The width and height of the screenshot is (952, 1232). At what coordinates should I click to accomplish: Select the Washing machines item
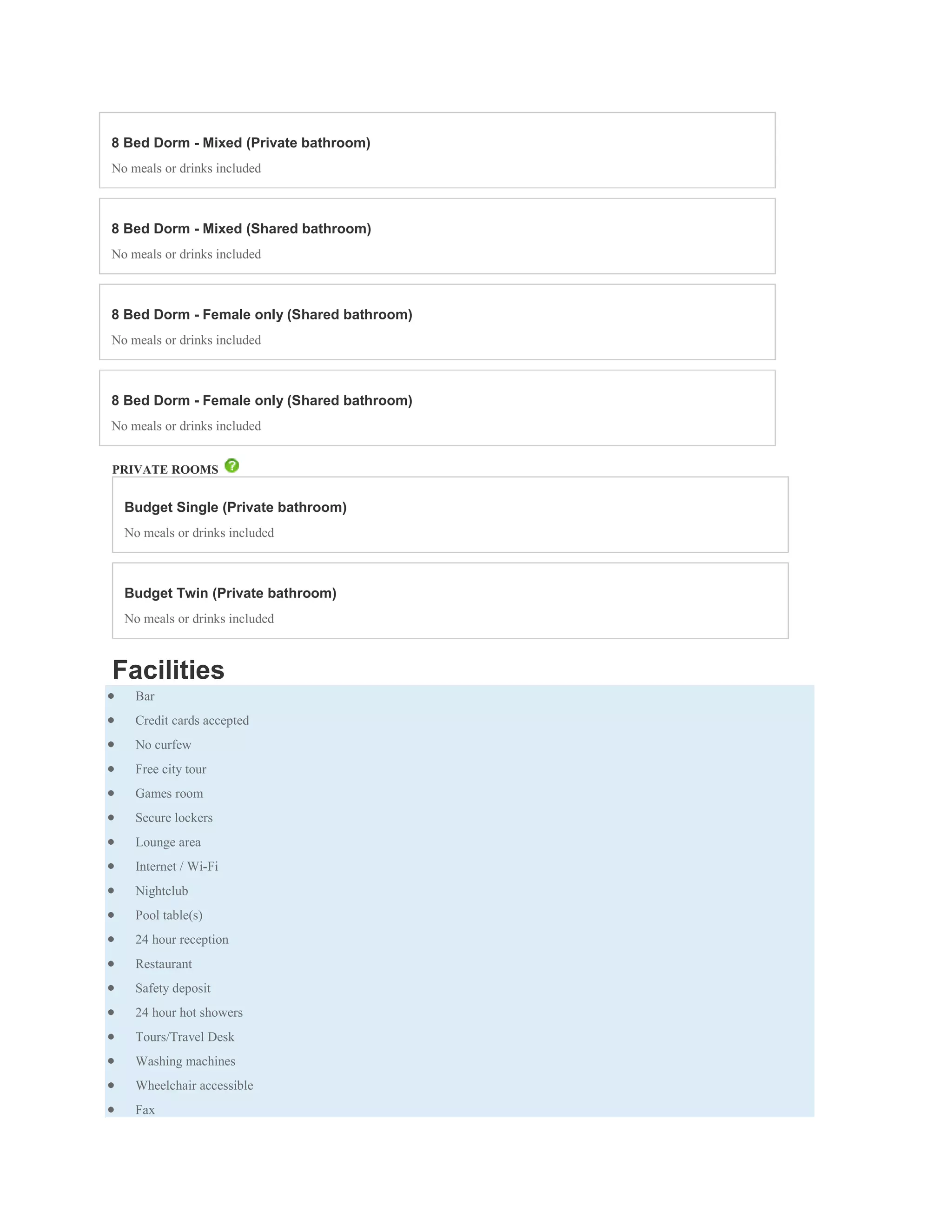coord(185,1061)
